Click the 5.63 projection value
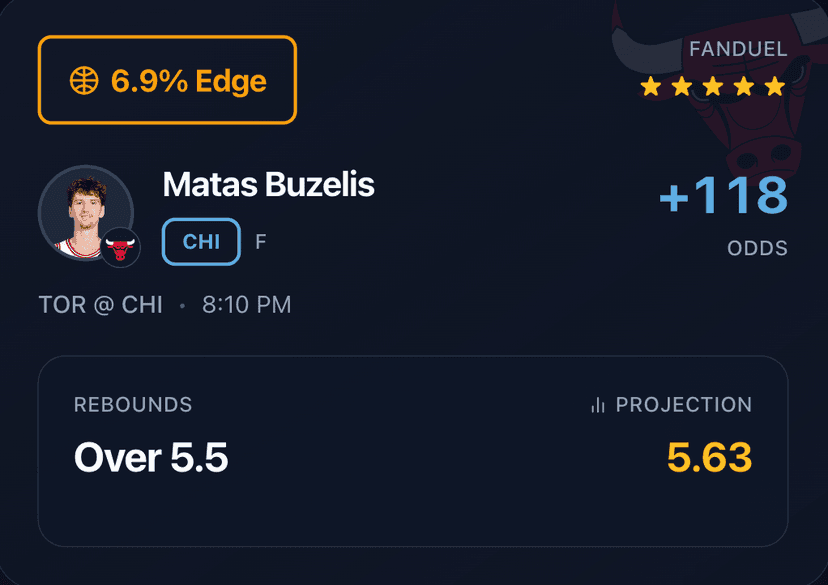Screen dimensions: 828x585 tap(709, 458)
